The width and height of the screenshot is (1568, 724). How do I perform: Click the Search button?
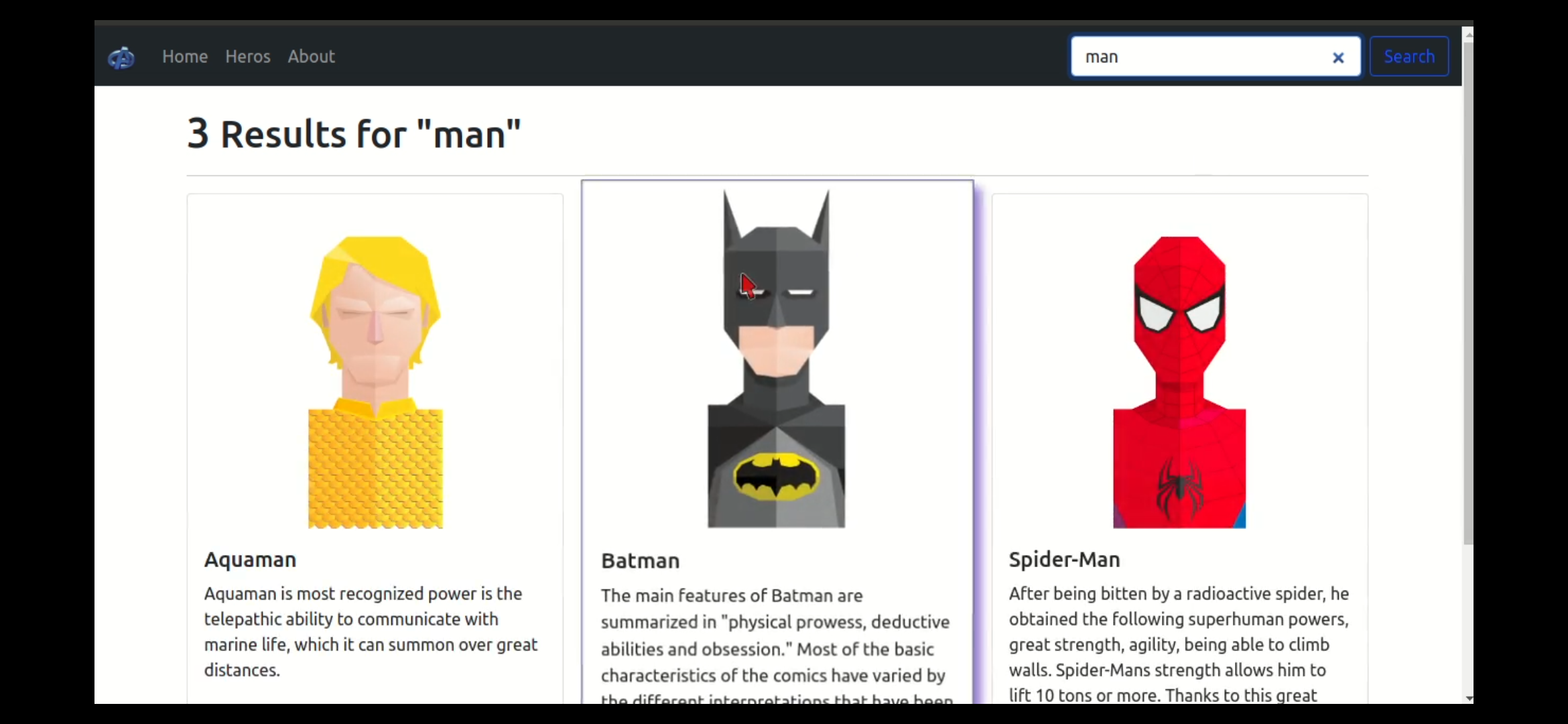pyautogui.click(x=1409, y=56)
